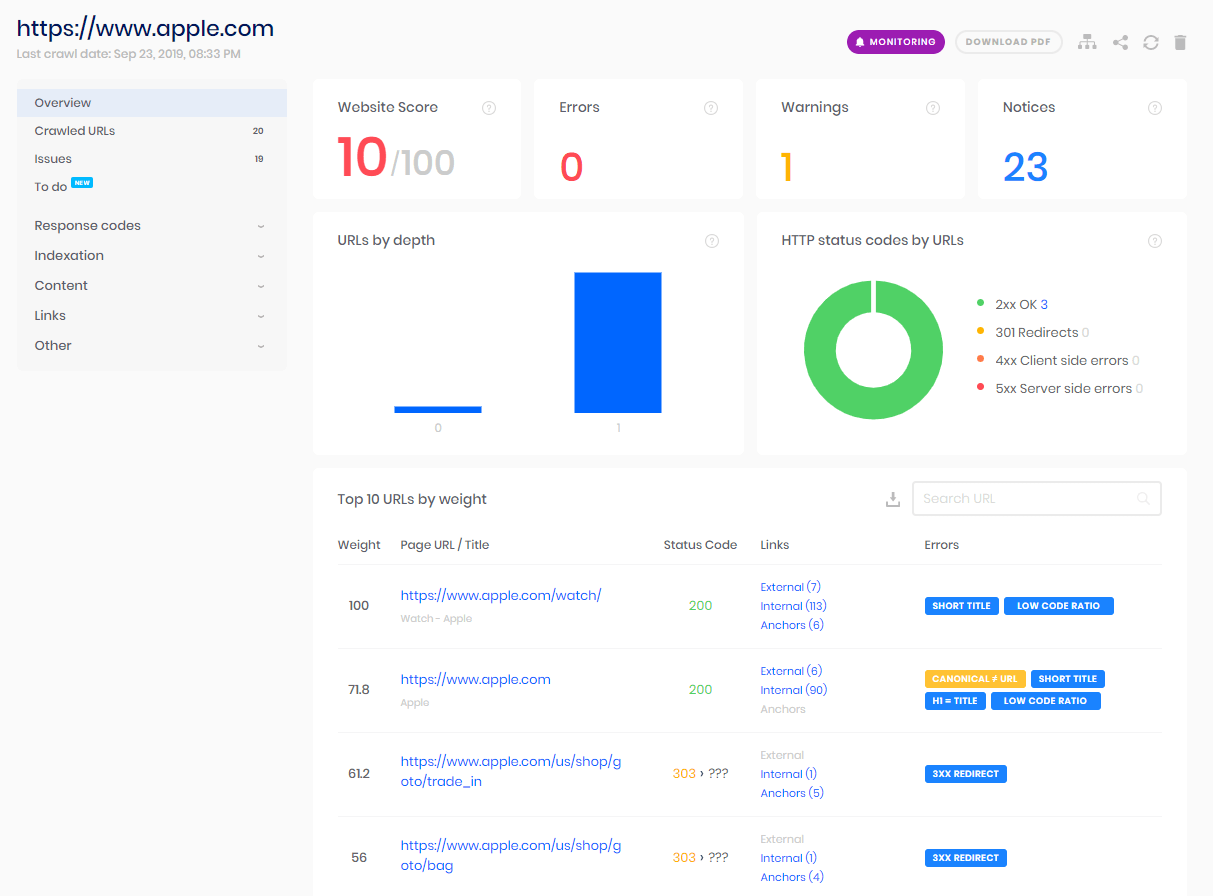
Task: Click the depth 0 bar in chart
Action: (438, 409)
